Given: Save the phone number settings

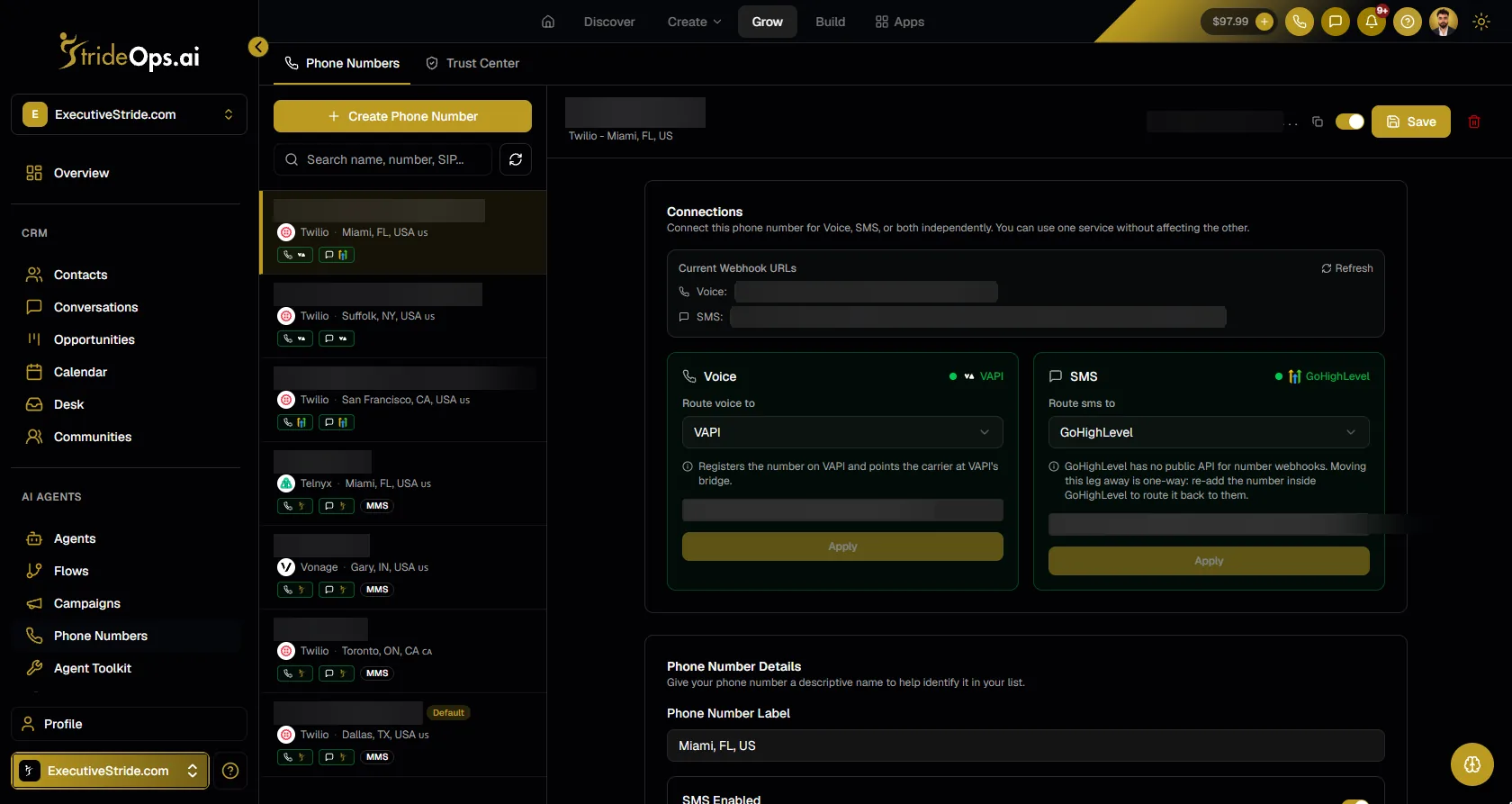Looking at the screenshot, I should pos(1410,122).
